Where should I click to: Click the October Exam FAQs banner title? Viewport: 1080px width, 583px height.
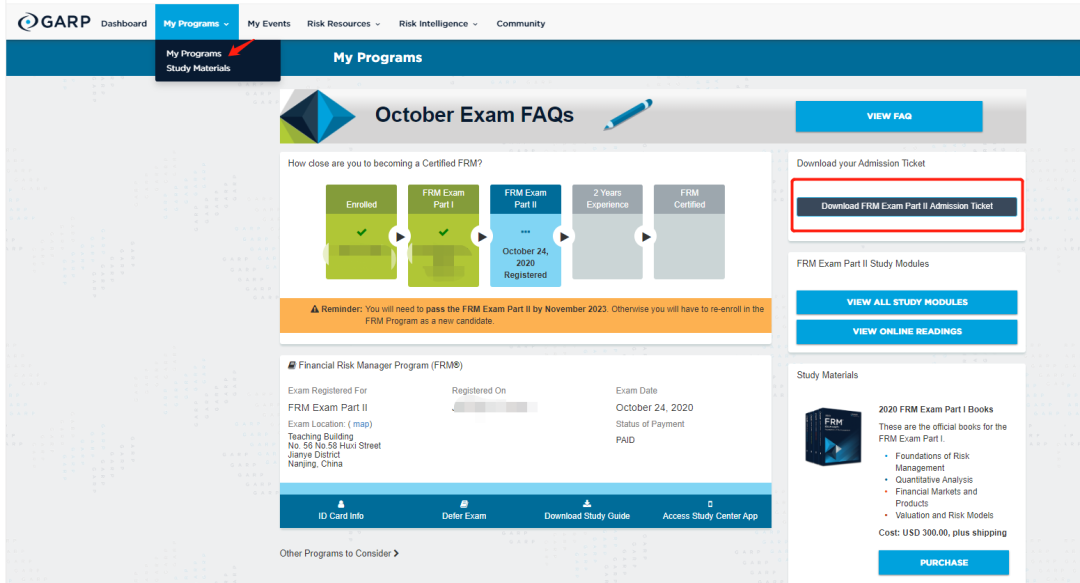point(474,114)
